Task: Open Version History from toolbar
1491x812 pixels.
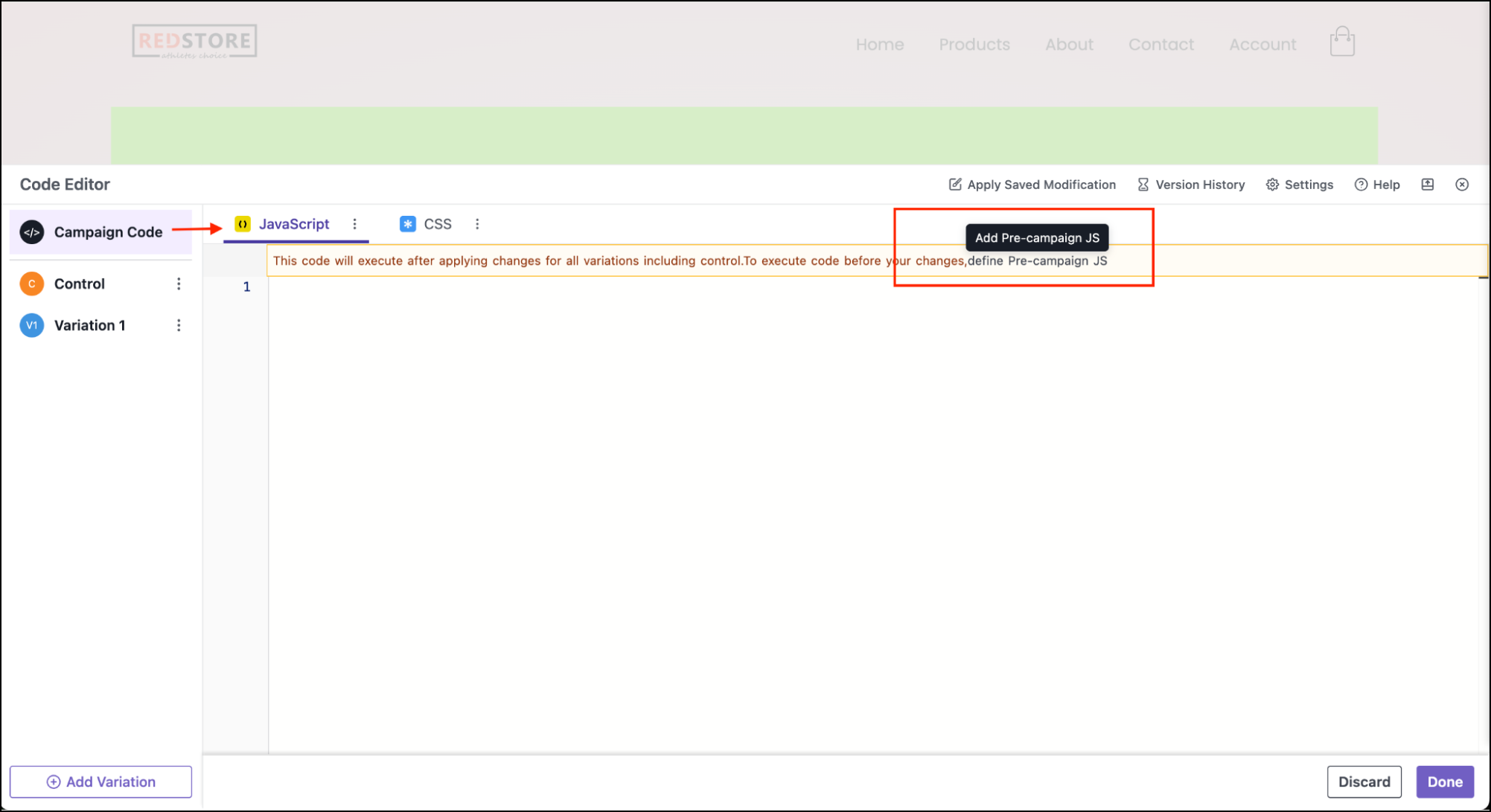Action: [1191, 185]
